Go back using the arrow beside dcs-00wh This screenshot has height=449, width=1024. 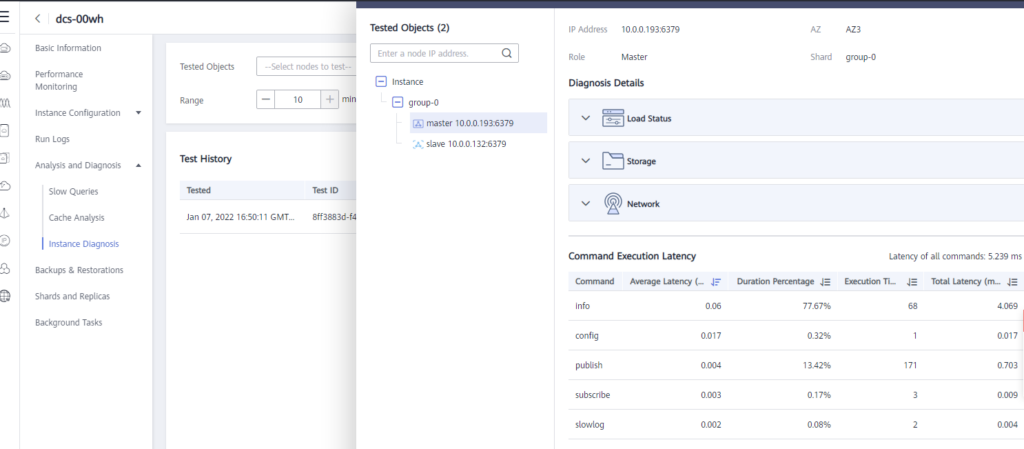tap(38, 19)
